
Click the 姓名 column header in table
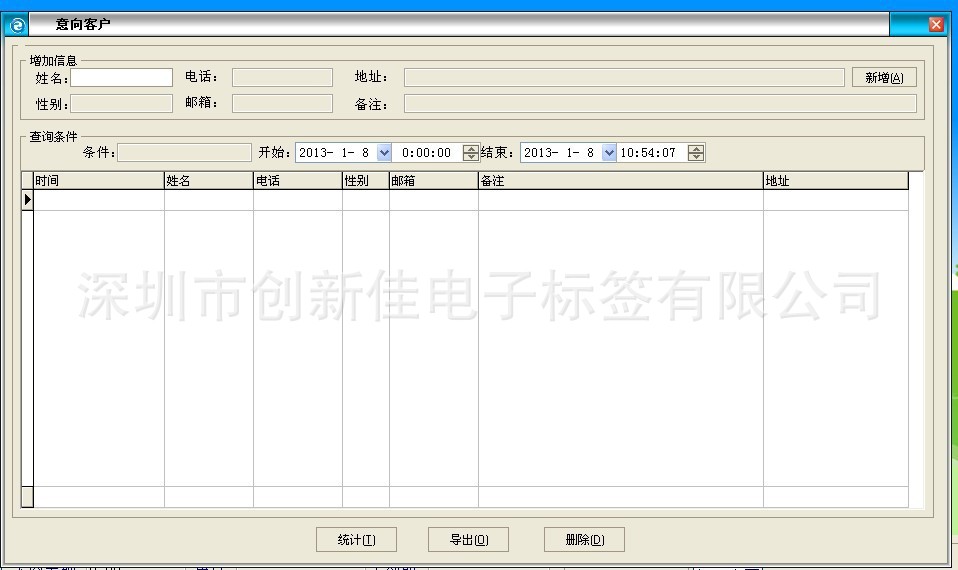(208, 181)
